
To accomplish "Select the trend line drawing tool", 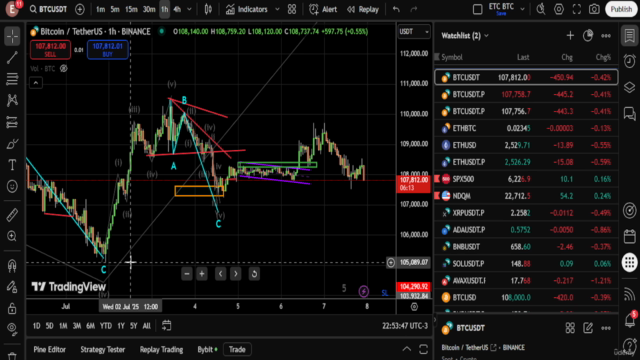I will coord(12,58).
